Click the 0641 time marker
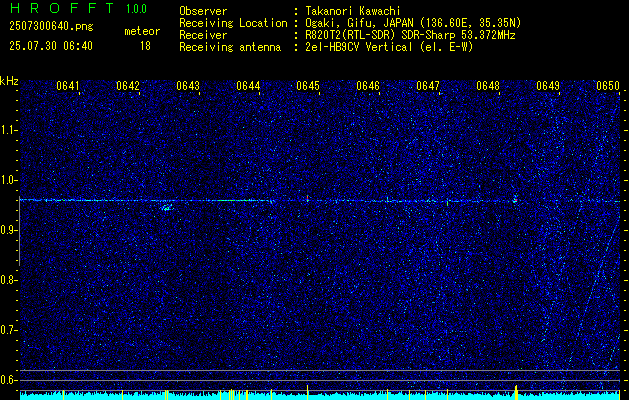629x400 pixels. coord(68,86)
